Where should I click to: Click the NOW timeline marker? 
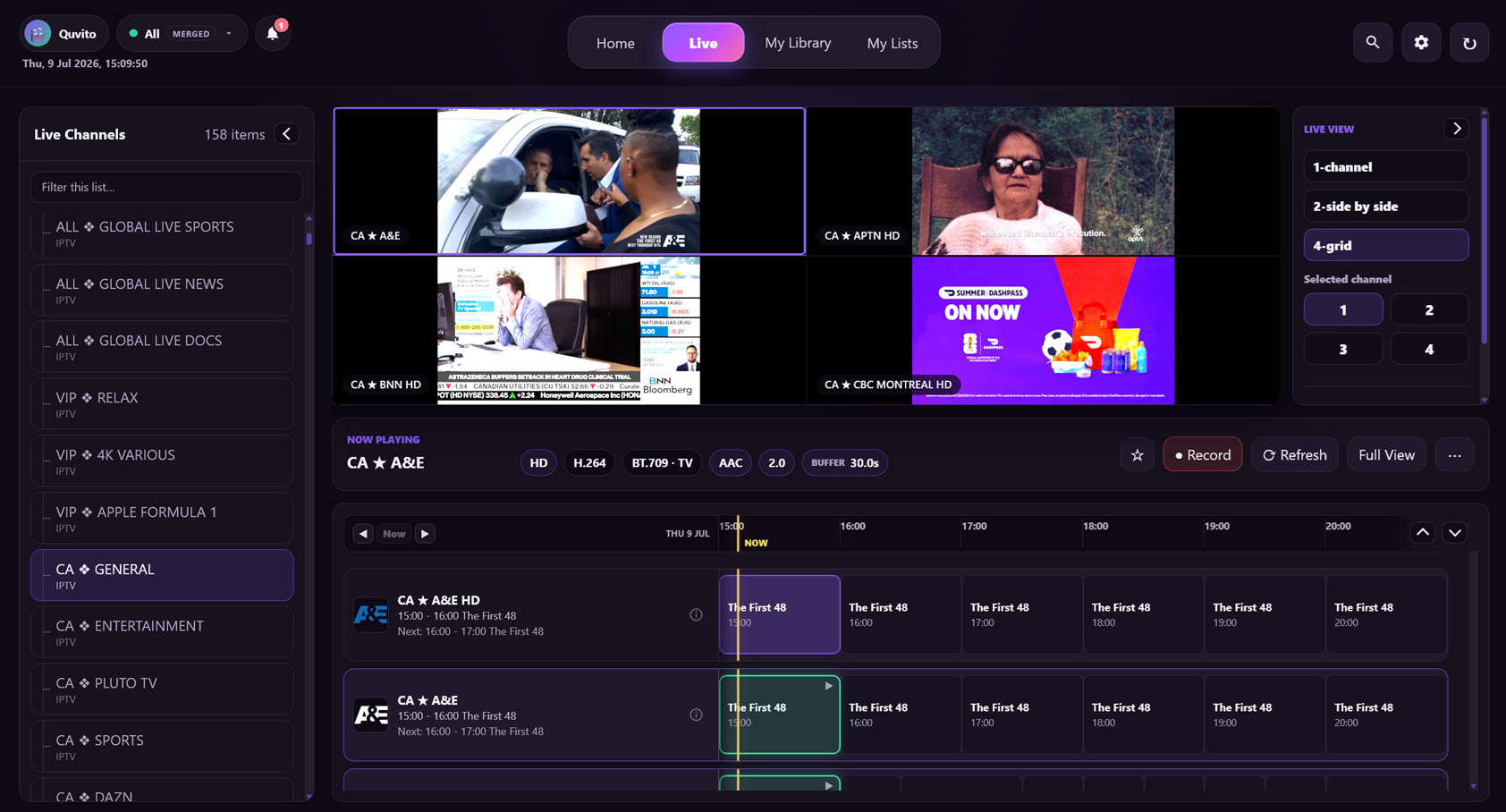coord(756,543)
